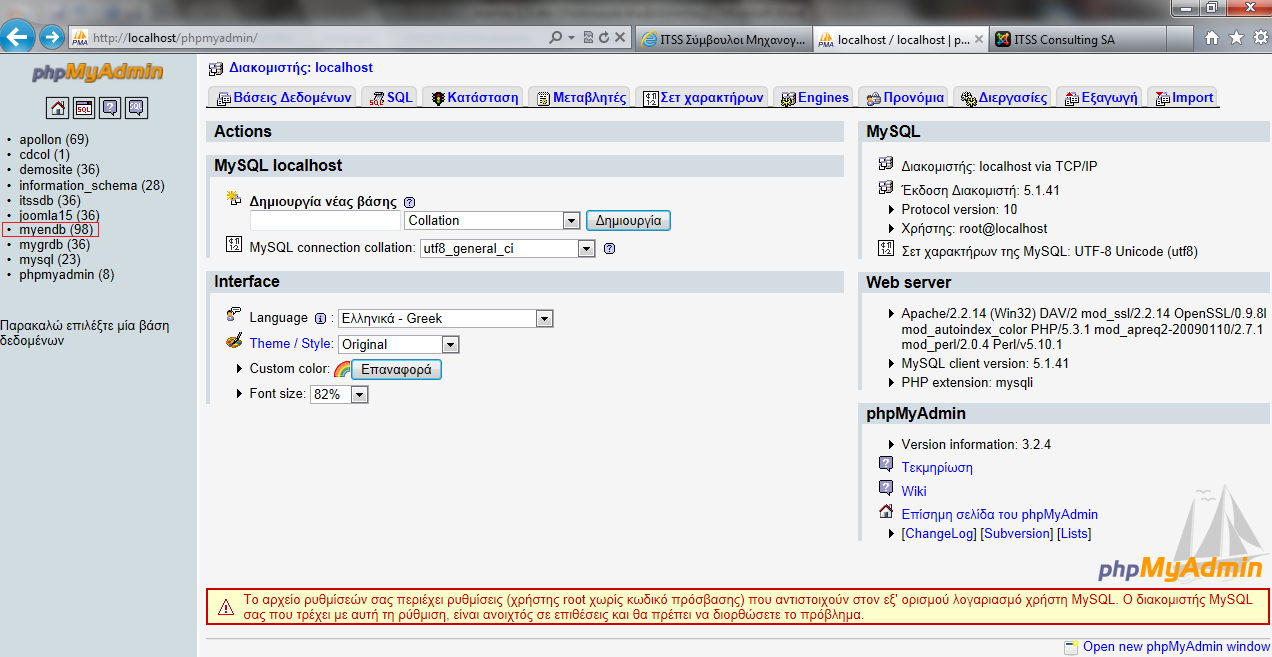Open the Theme / Style dropdown
This screenshot has height=657, width=1272.
tap(398, 344)
